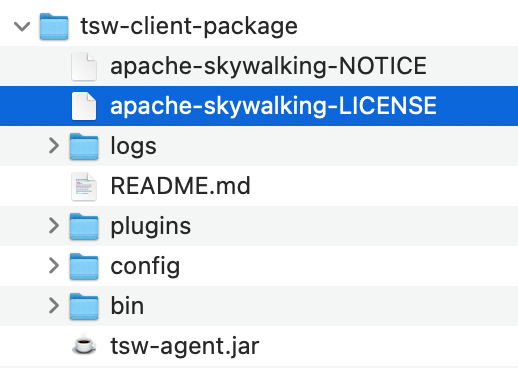518x368 pixels.
Task: Click the logs folder icon
Action: [84, 146]
